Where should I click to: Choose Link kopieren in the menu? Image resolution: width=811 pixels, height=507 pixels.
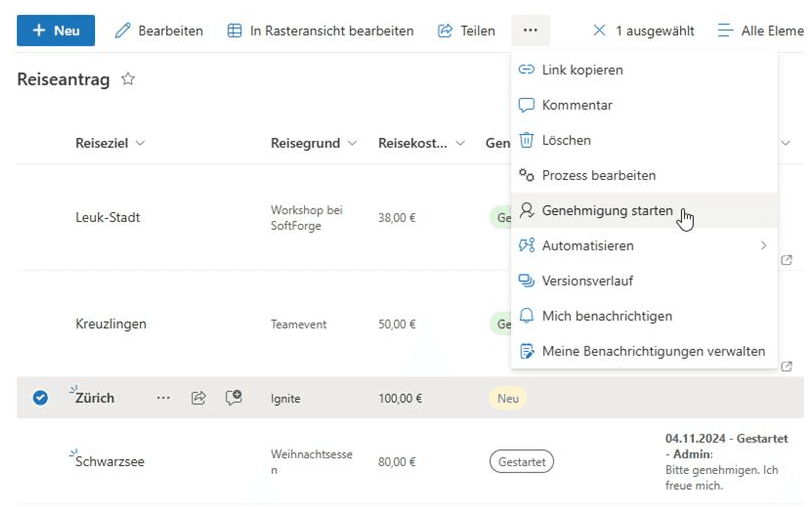click(x=582, y=70)
